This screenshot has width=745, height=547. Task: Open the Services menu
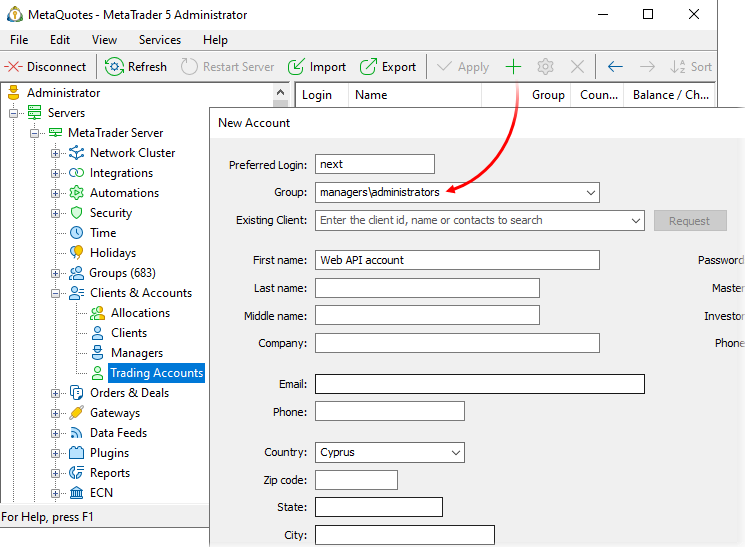[x=160, y=40]
